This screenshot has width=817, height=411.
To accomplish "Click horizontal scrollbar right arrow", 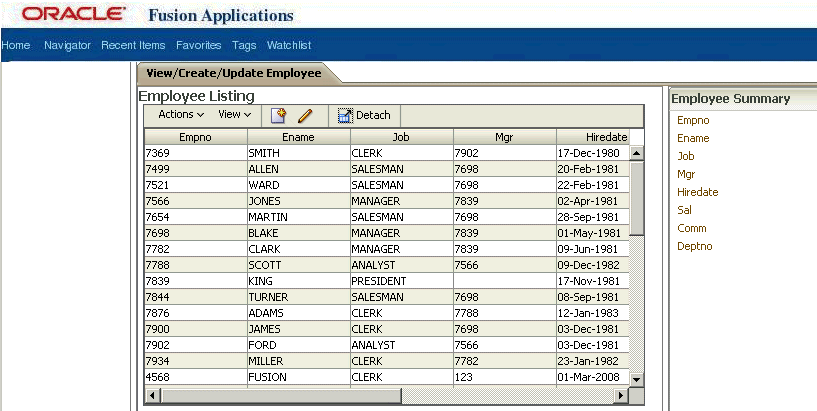I will click(x=620, y=396).
